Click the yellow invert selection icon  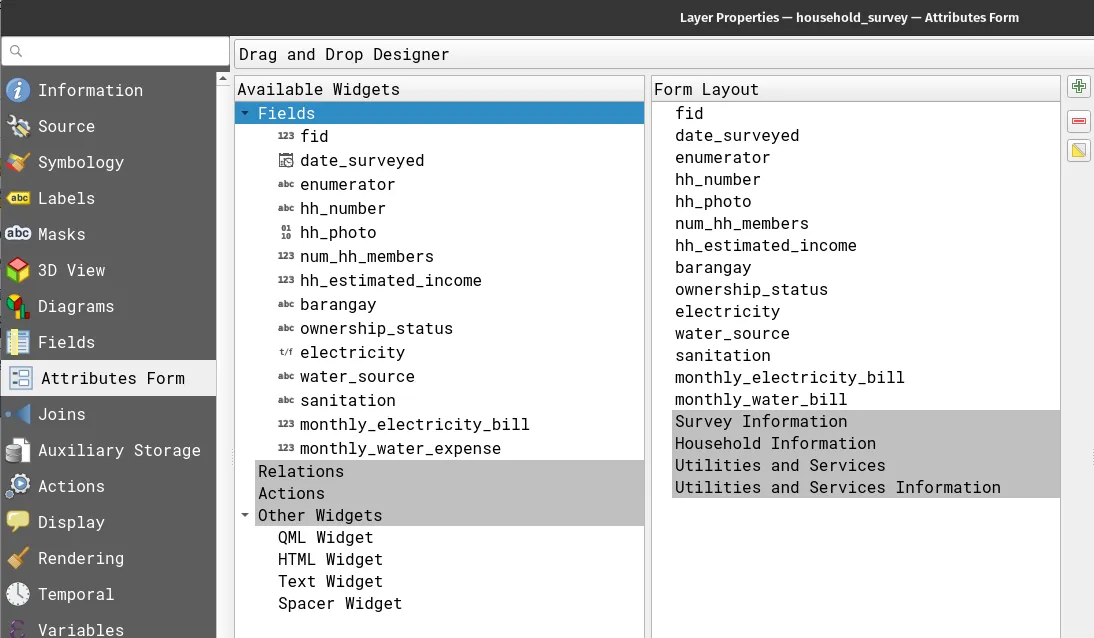tap(1078, 151)
